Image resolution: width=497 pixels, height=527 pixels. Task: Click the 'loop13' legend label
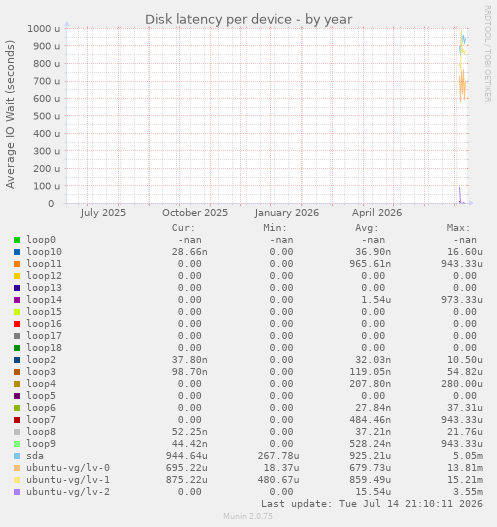click(44, 288)
